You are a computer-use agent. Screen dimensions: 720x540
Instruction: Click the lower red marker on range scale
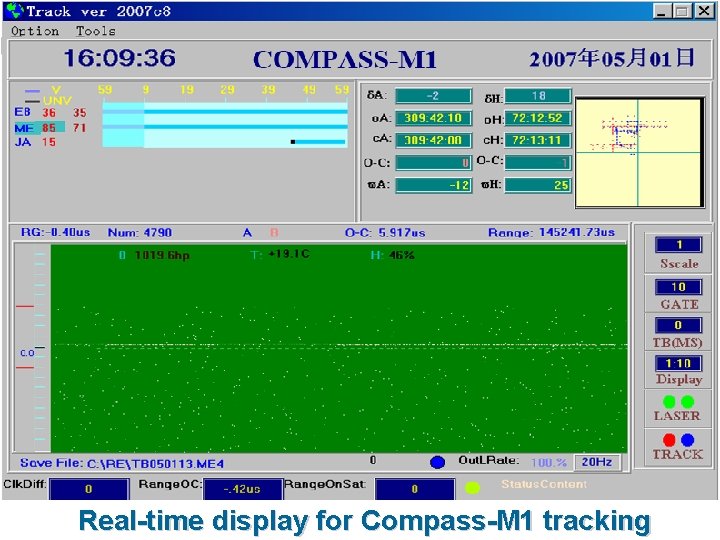click(25, 367)
